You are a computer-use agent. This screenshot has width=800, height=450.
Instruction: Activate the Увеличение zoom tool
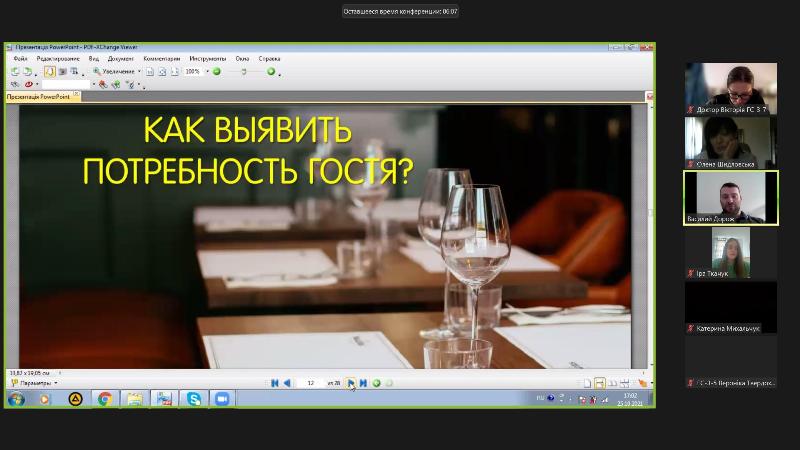pos(113,71)
